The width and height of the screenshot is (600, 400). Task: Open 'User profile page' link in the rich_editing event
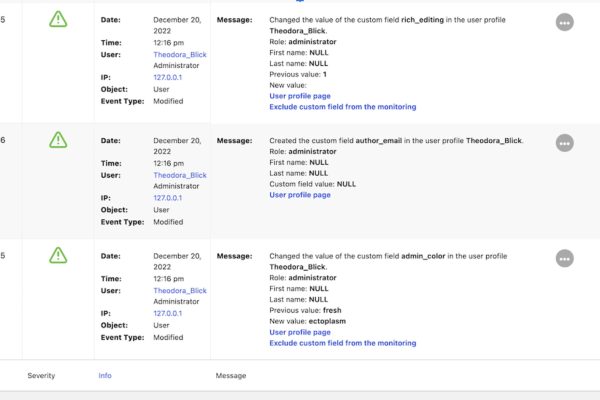(x=300, y=96)
